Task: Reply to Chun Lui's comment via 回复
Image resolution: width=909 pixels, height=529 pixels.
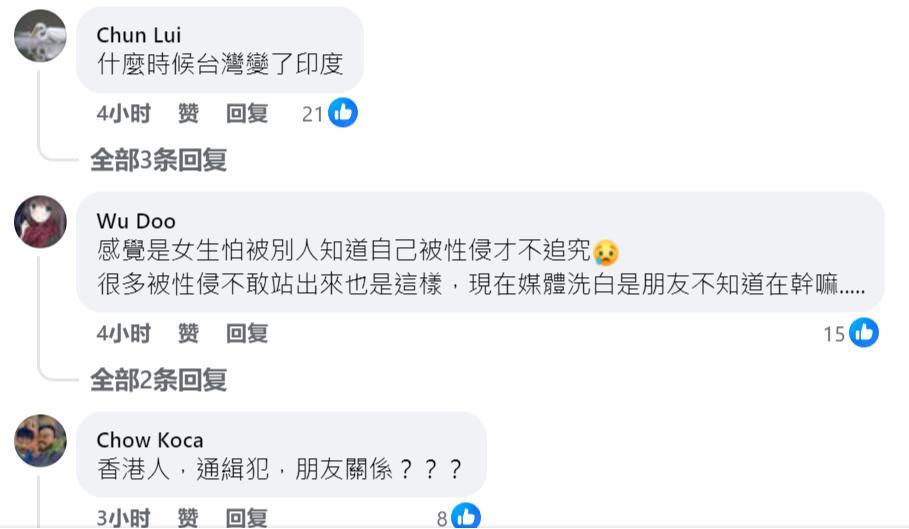Action: pos(247,114)
